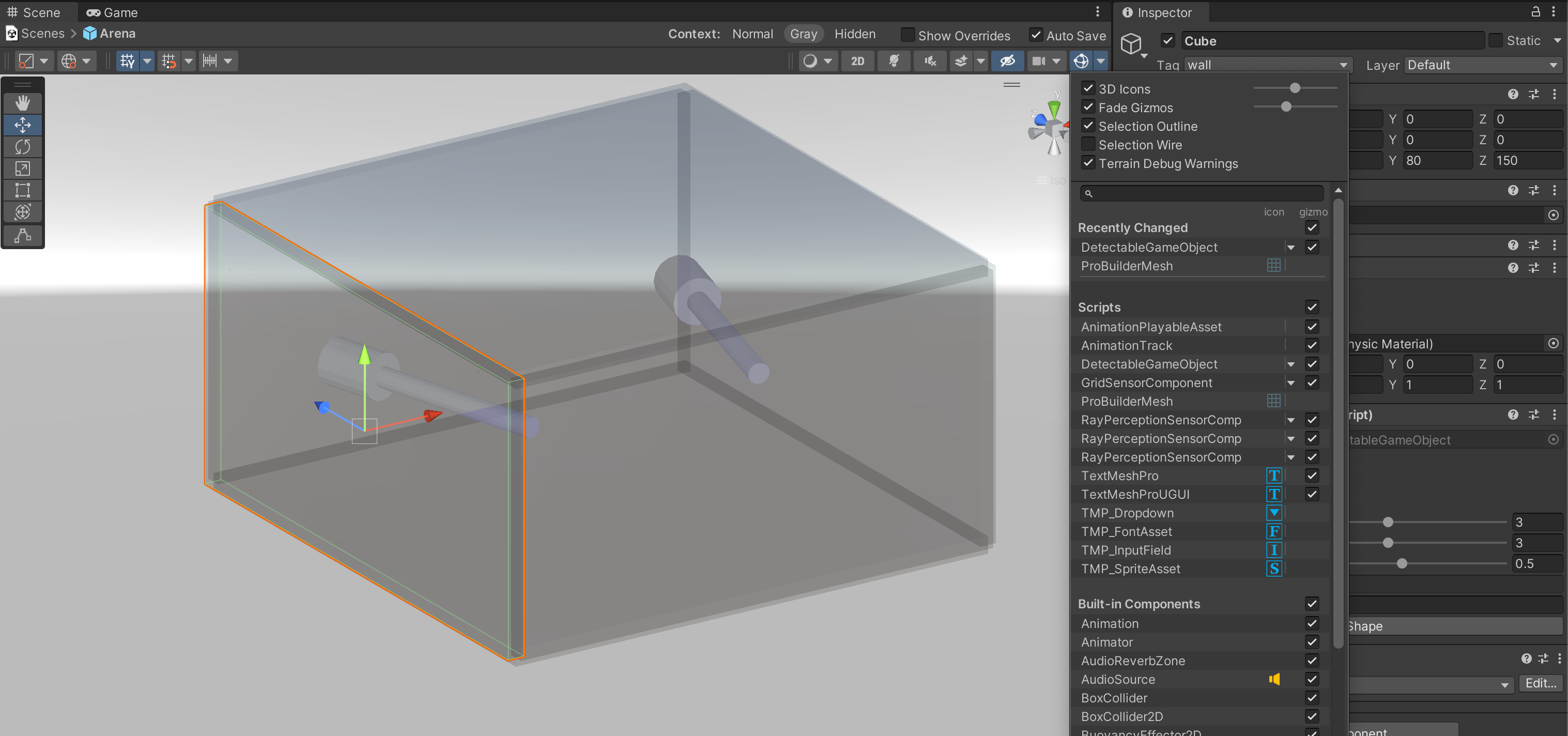Select the Rect transform tool
Viewport: 1568px width, 736px height.
23,191
